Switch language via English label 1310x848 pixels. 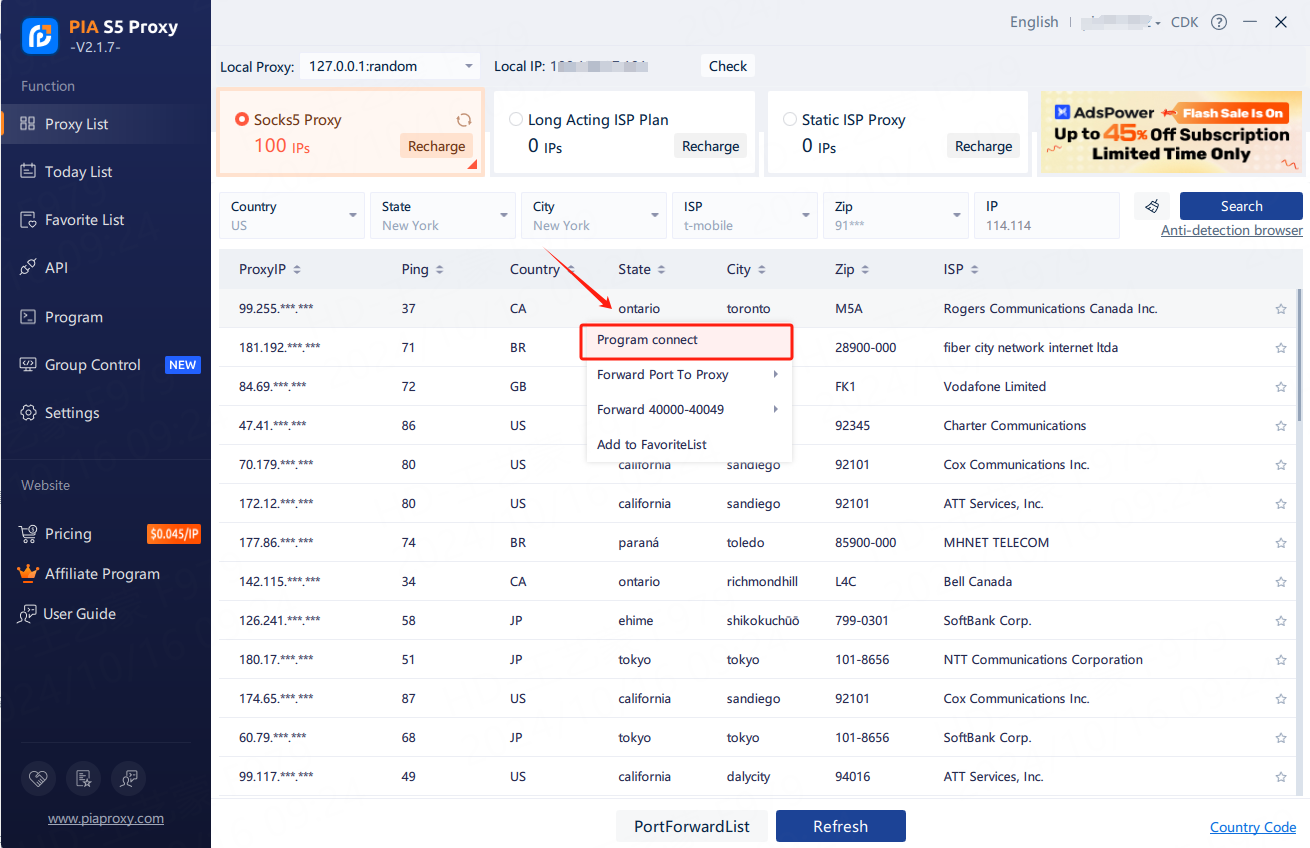pos(1034,22)
